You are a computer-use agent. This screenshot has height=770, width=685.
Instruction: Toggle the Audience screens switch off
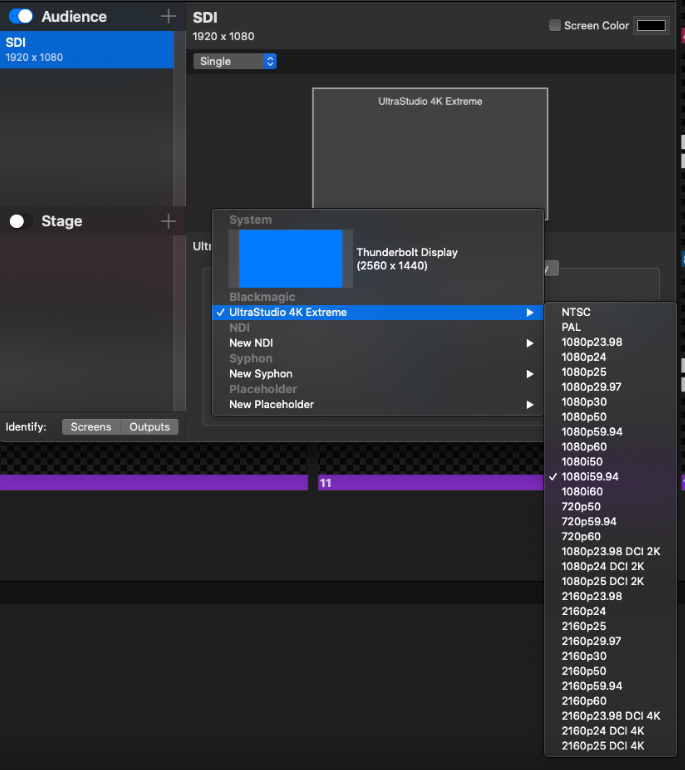click(x=21, y=16)
